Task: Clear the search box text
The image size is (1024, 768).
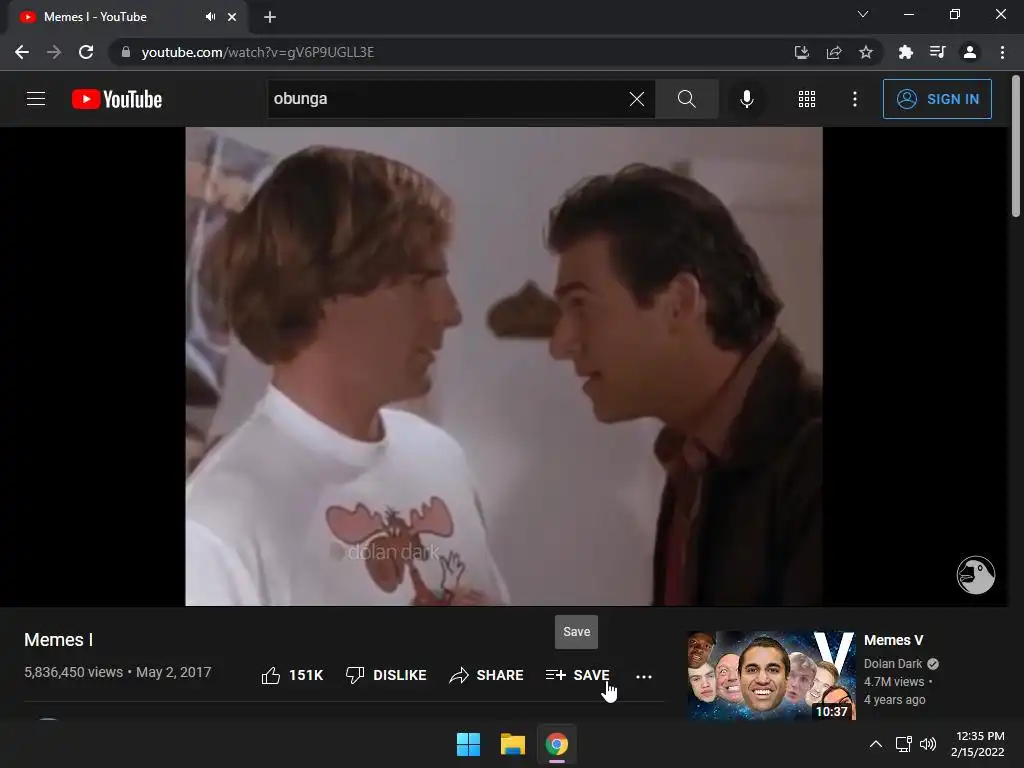Action: point(637,99)
